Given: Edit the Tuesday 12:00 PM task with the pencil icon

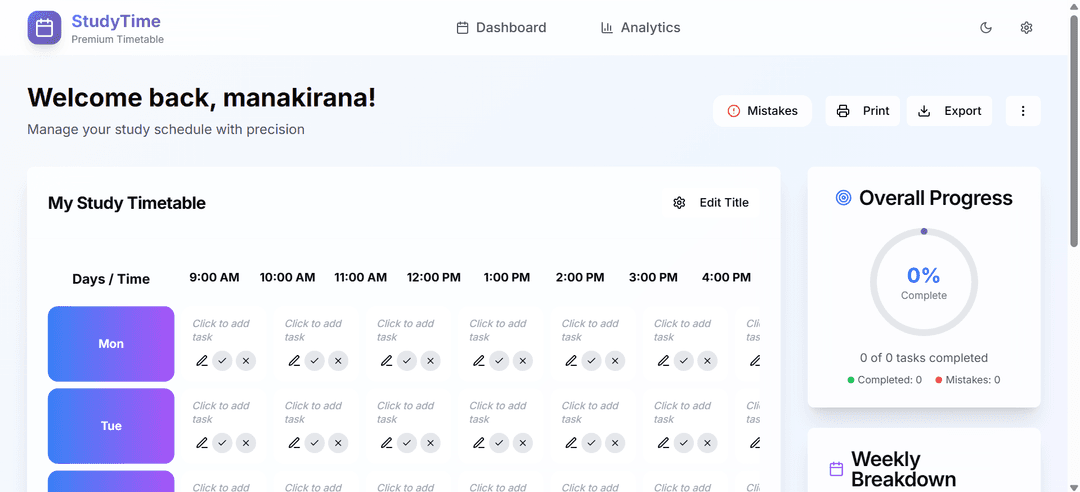Looking at the screenshot, I should coord(479,442).
